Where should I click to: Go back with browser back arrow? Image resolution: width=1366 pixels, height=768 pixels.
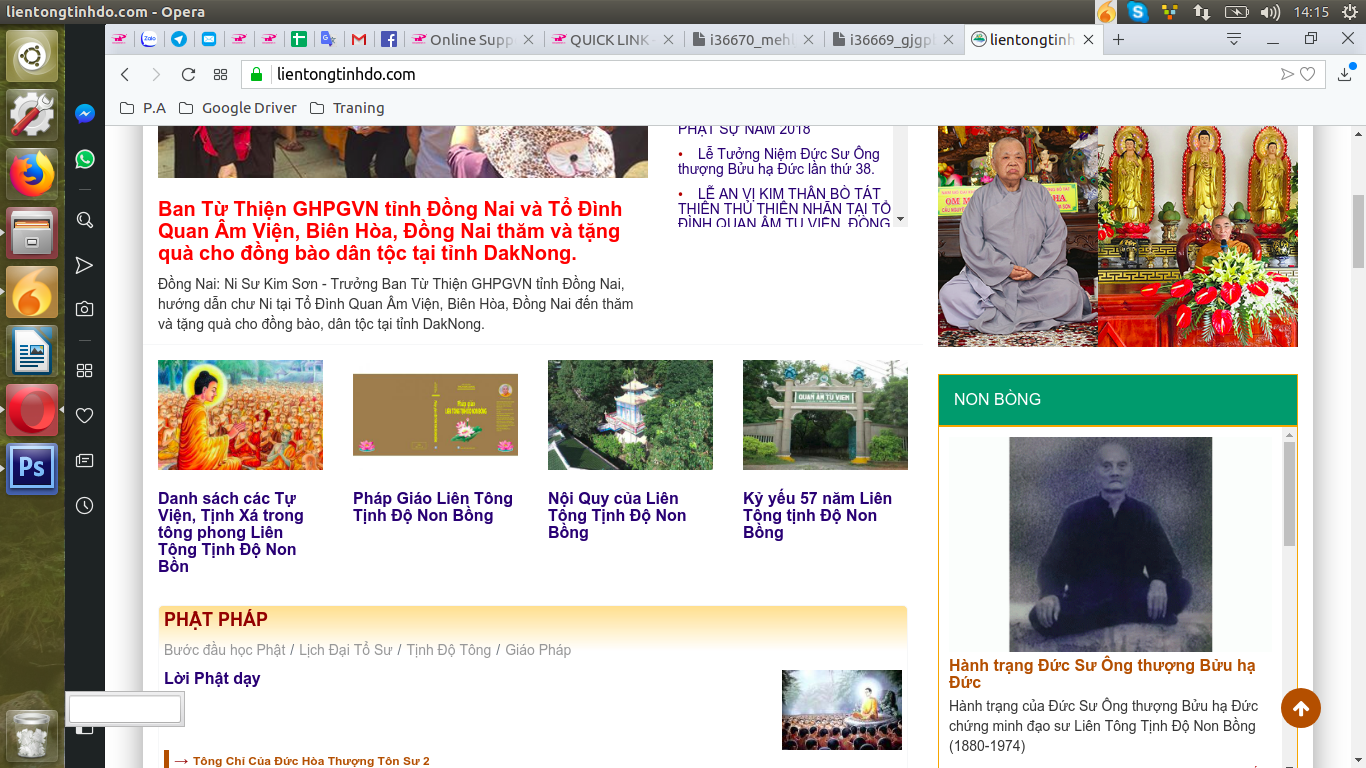tap(125, 74)
